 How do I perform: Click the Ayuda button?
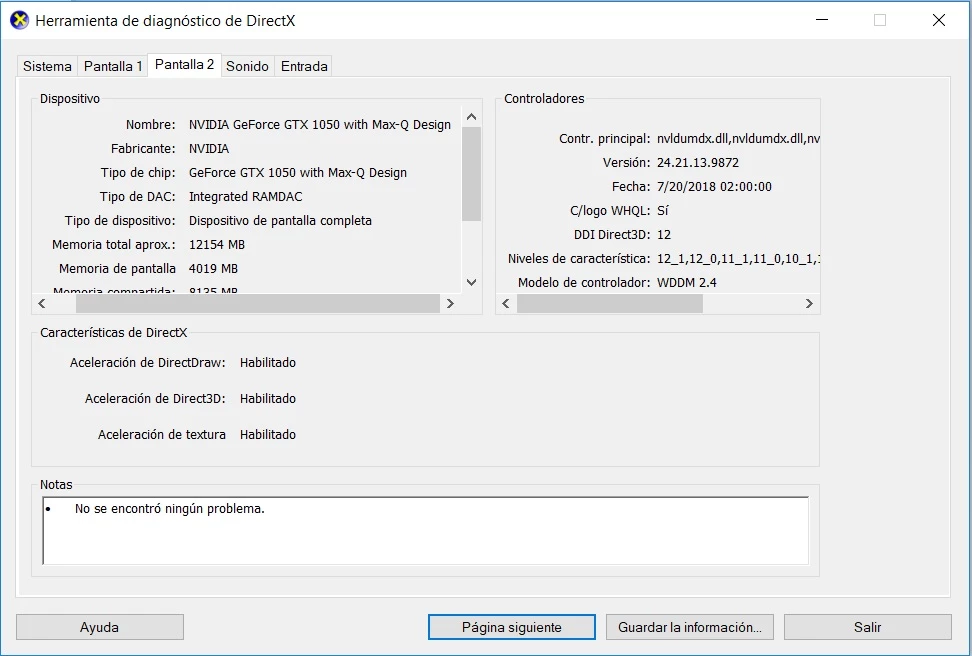point(100,627)
